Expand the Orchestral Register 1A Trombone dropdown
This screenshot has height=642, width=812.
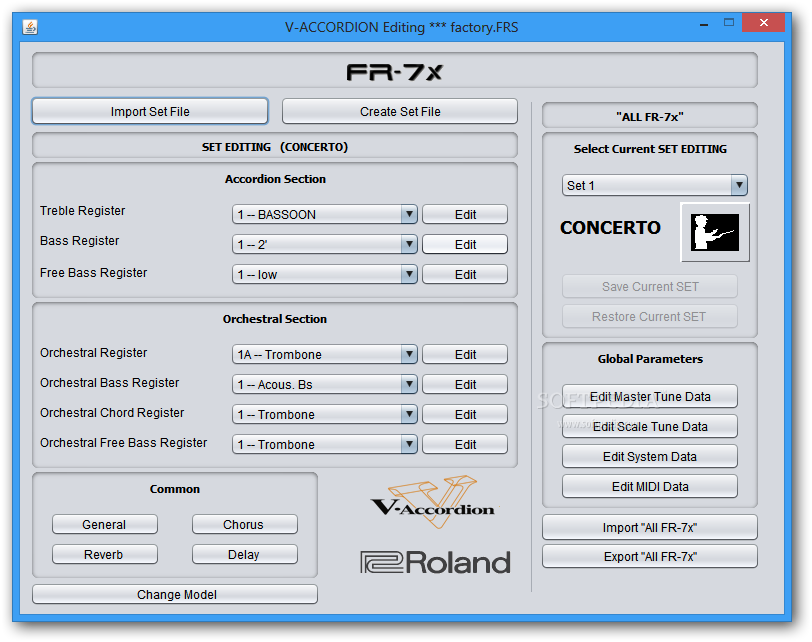click(324, 355)
